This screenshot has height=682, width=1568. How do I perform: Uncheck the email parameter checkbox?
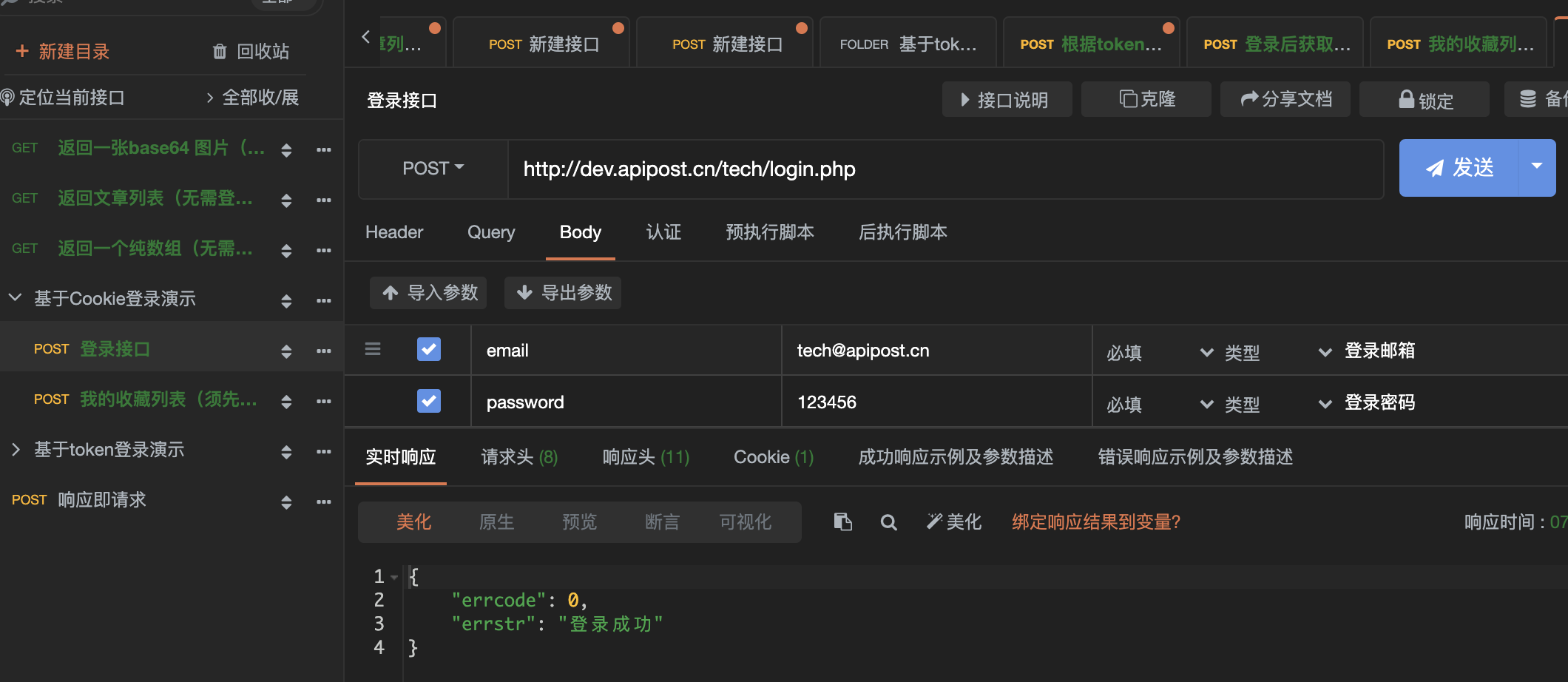pos(429,349)
